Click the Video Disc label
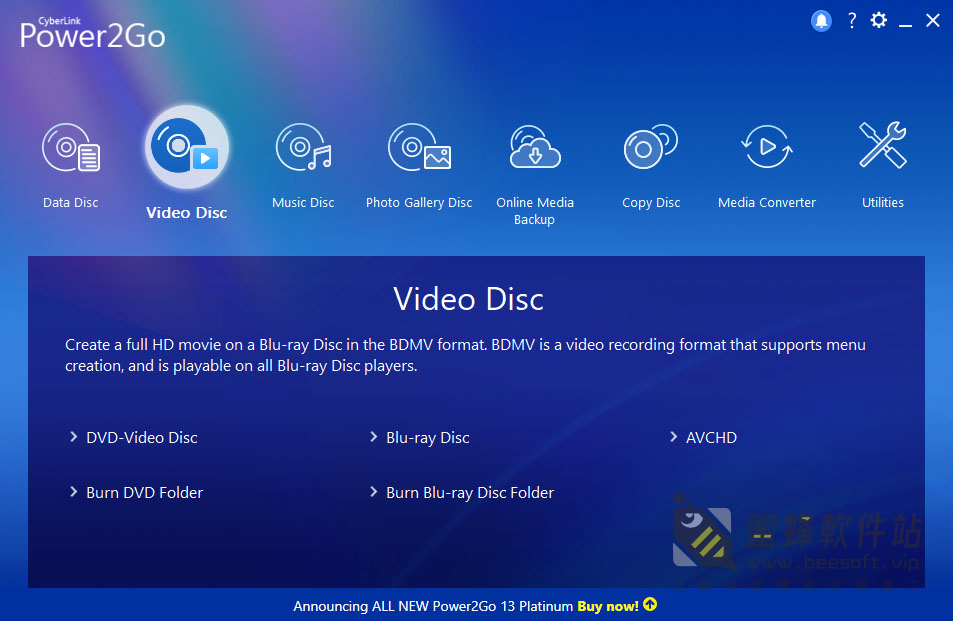 (187, 213)
